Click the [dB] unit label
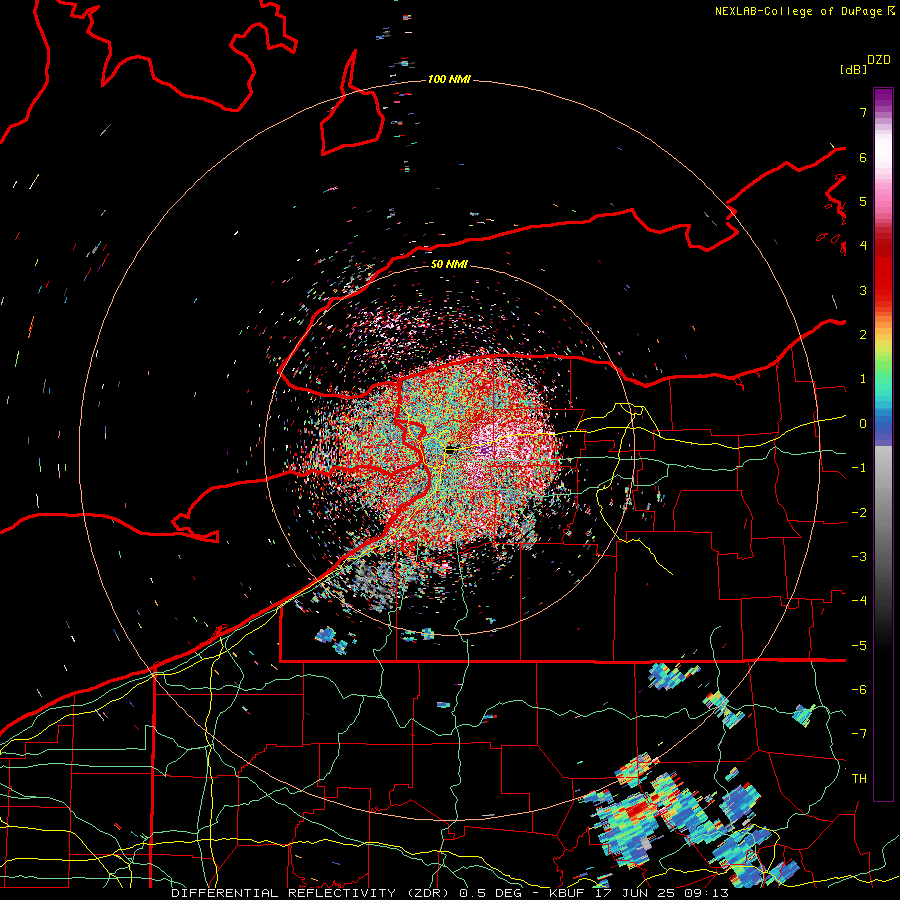 tap(853, 69)
